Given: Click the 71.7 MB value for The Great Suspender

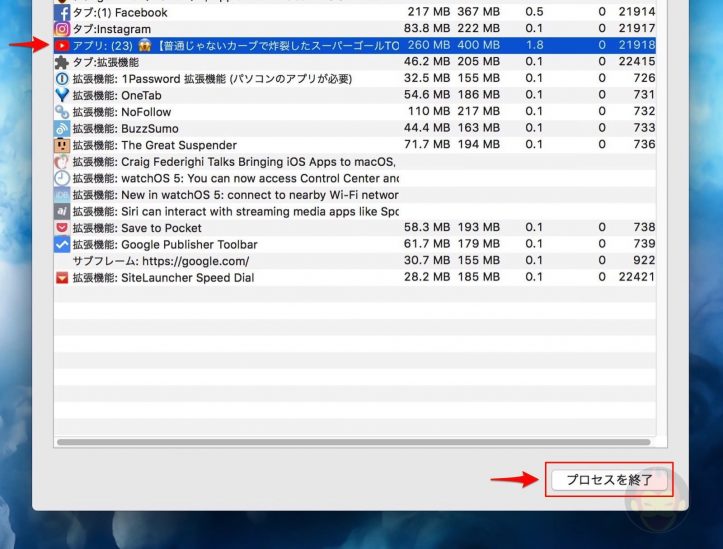Looking at the screenshot, I should 427,144.
